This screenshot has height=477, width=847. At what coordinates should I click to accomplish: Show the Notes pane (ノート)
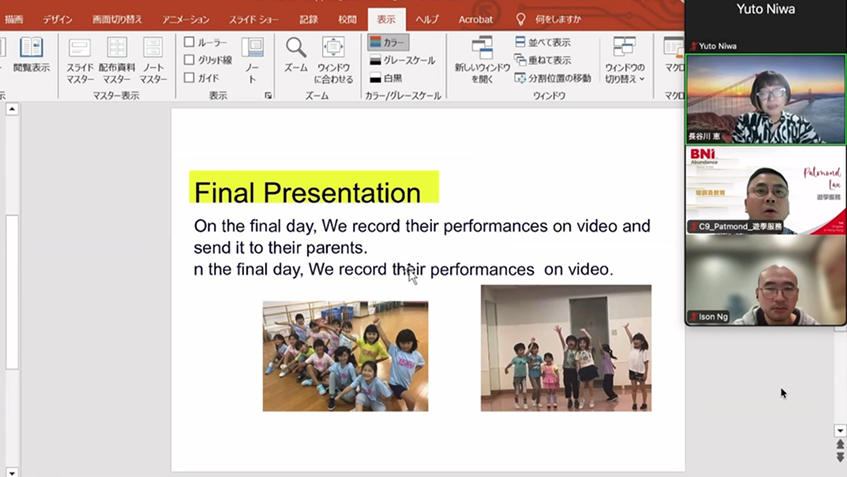pos(252,60)
